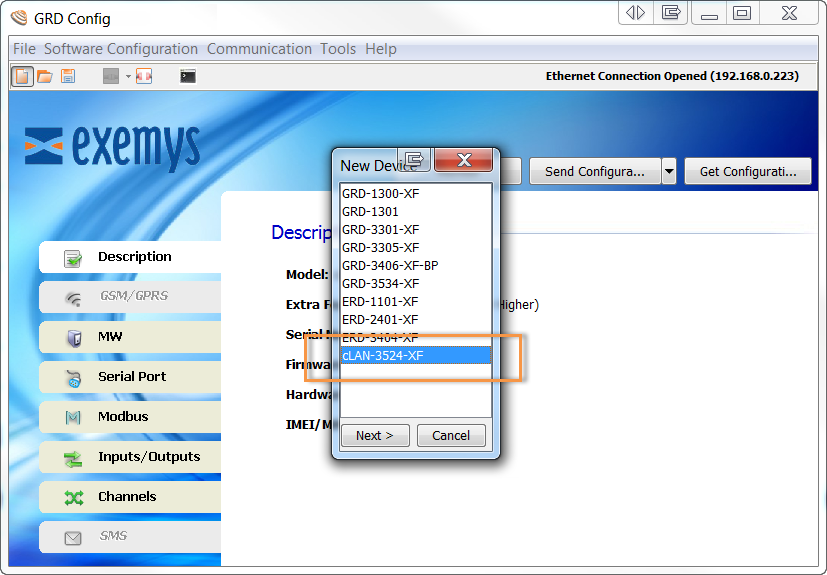827x575 pixels.
Task: Open a configuration file via folder icon
Action: (45, 76)
